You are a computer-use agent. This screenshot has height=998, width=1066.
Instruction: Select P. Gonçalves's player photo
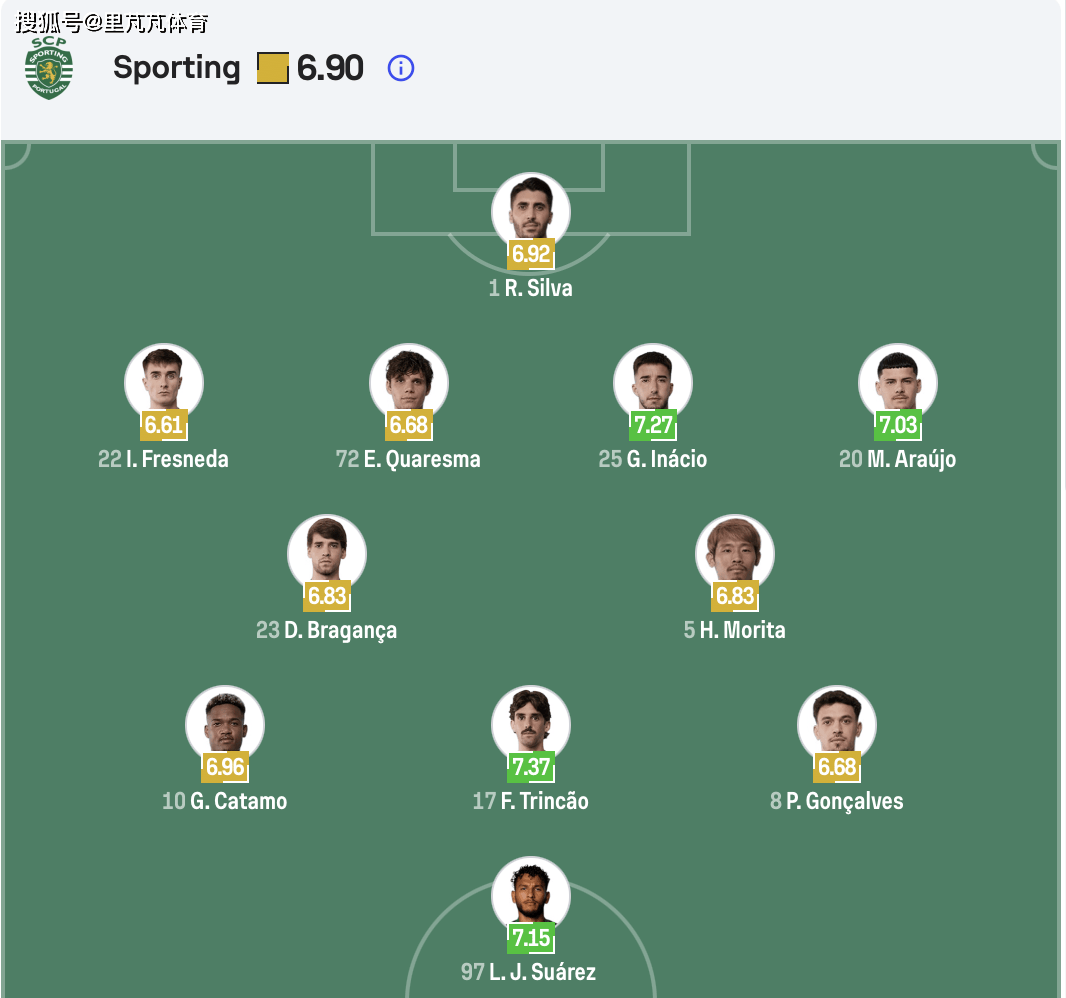tap(836, 724)
